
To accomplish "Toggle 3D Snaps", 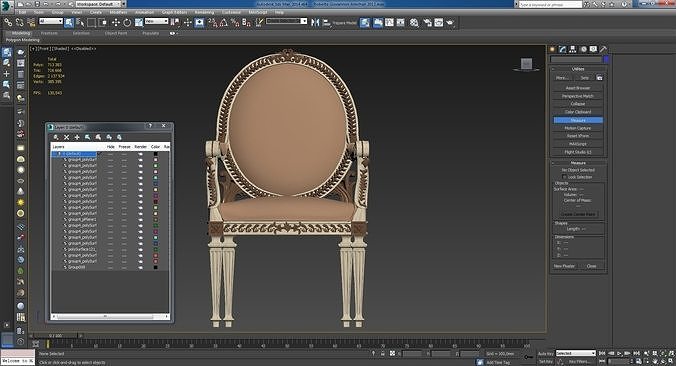I will [x=213, y=22].
